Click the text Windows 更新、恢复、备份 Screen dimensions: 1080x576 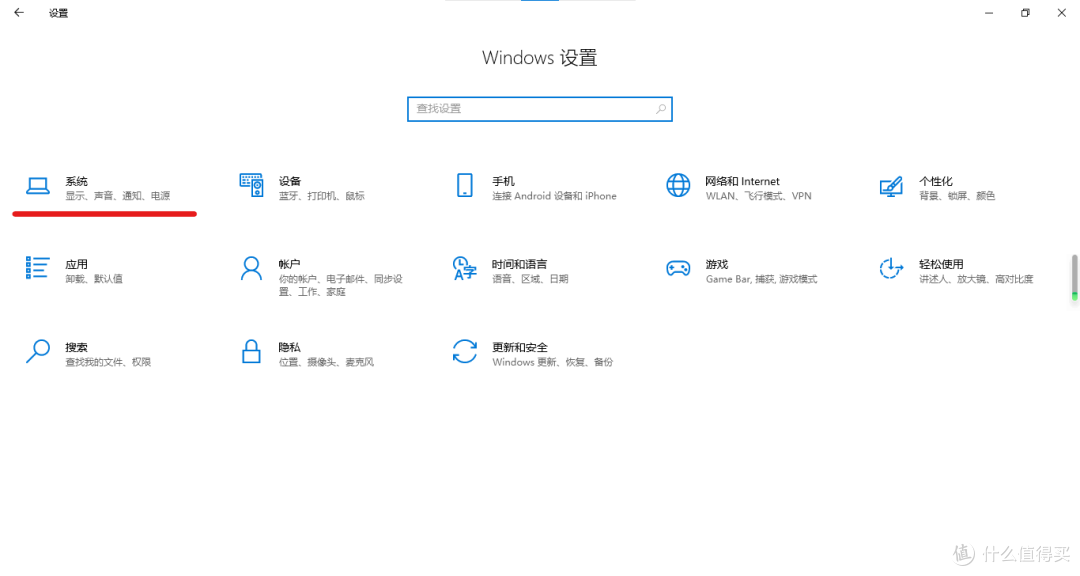click(x=552, y=362)
